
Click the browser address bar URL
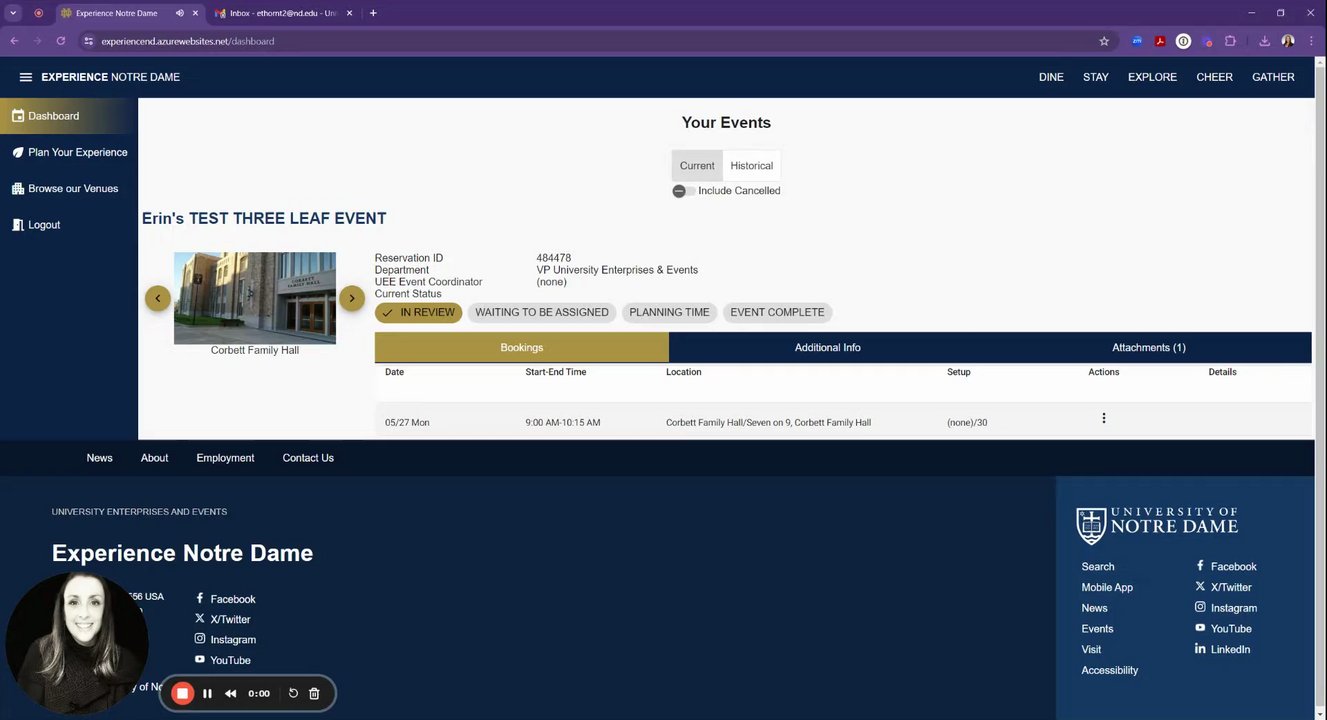[x=188, y=41]
